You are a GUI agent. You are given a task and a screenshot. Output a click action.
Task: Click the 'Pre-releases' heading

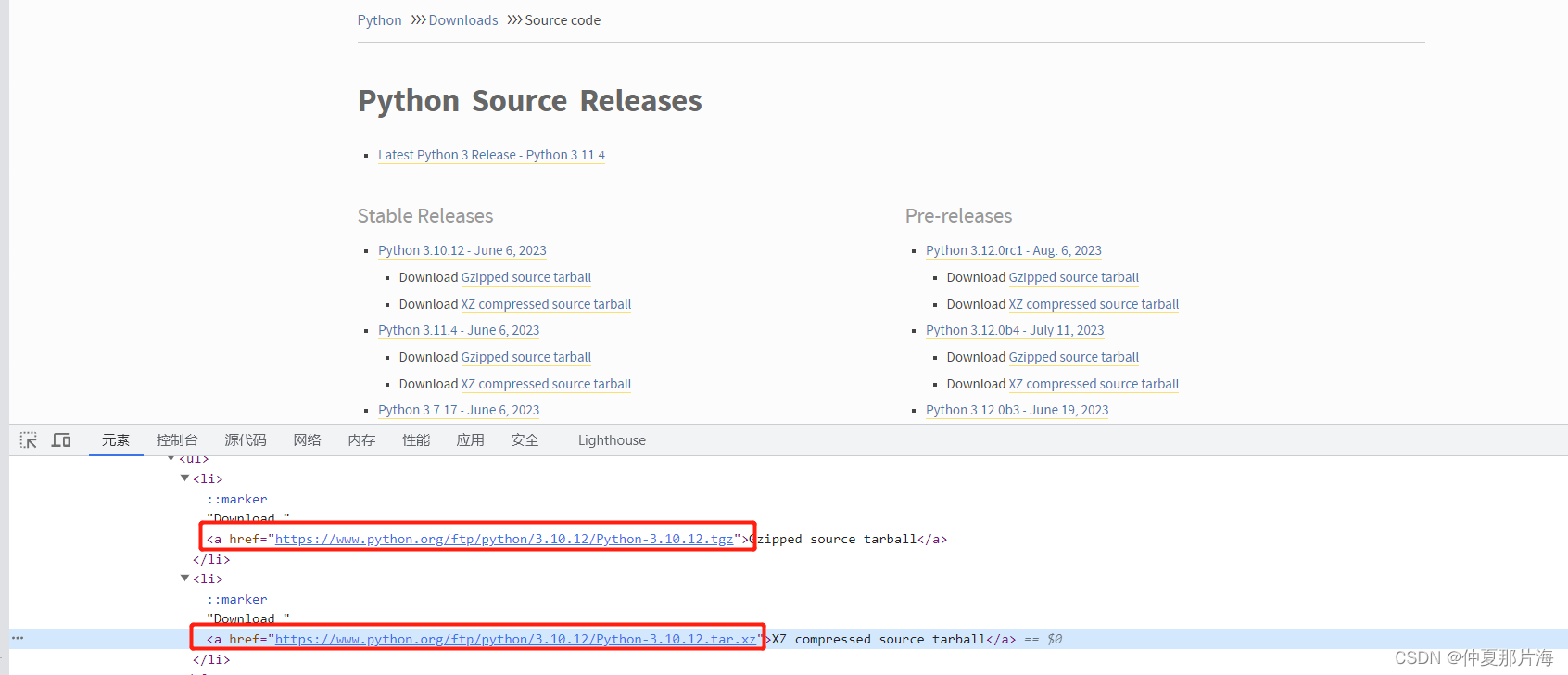point(959,216)
